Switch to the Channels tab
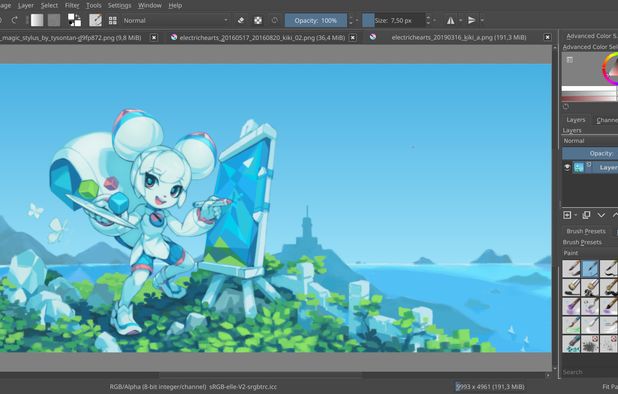The width and height of the screenshot is (618, 394). (x=606, y=120)
